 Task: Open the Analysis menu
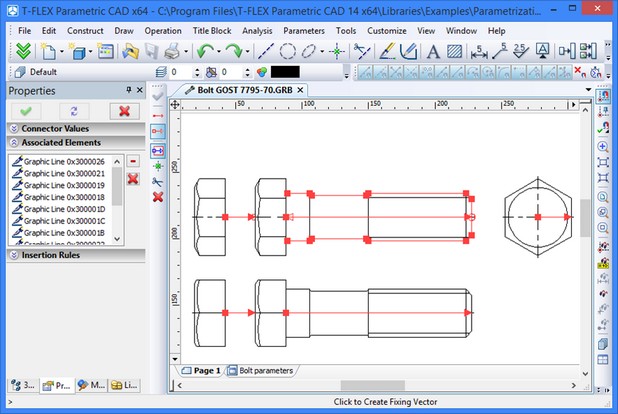pyautogui.click(x=257, y=31)
